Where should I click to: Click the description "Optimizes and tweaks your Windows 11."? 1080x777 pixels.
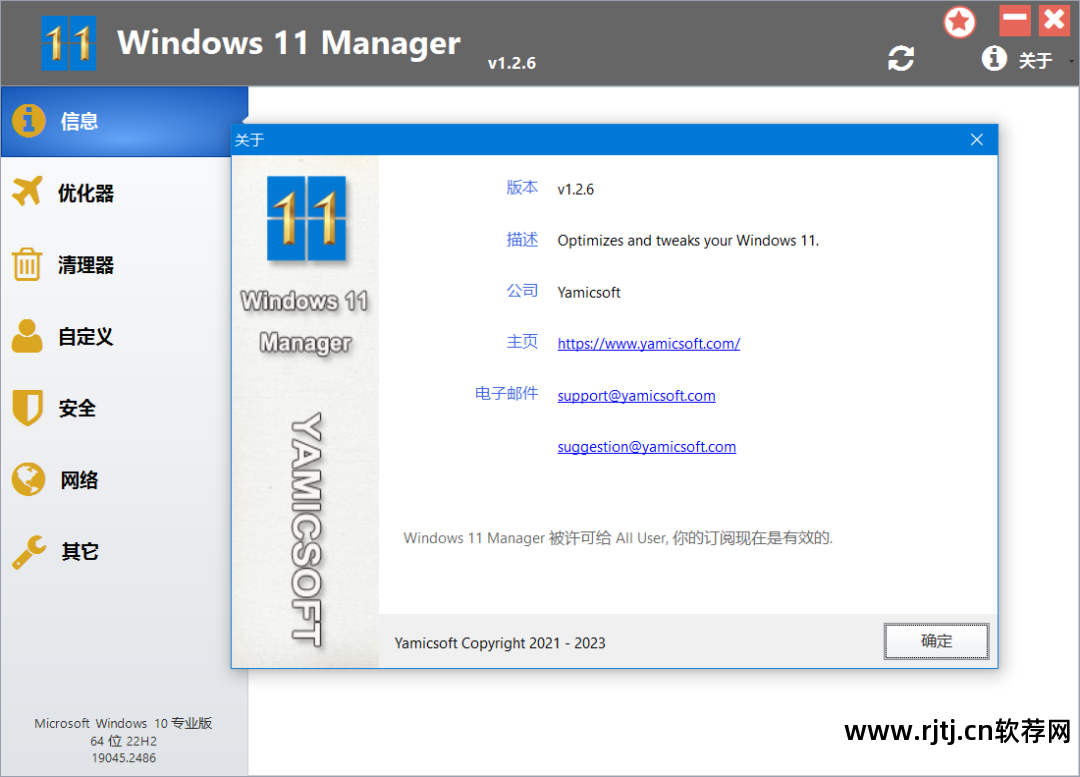688,240
